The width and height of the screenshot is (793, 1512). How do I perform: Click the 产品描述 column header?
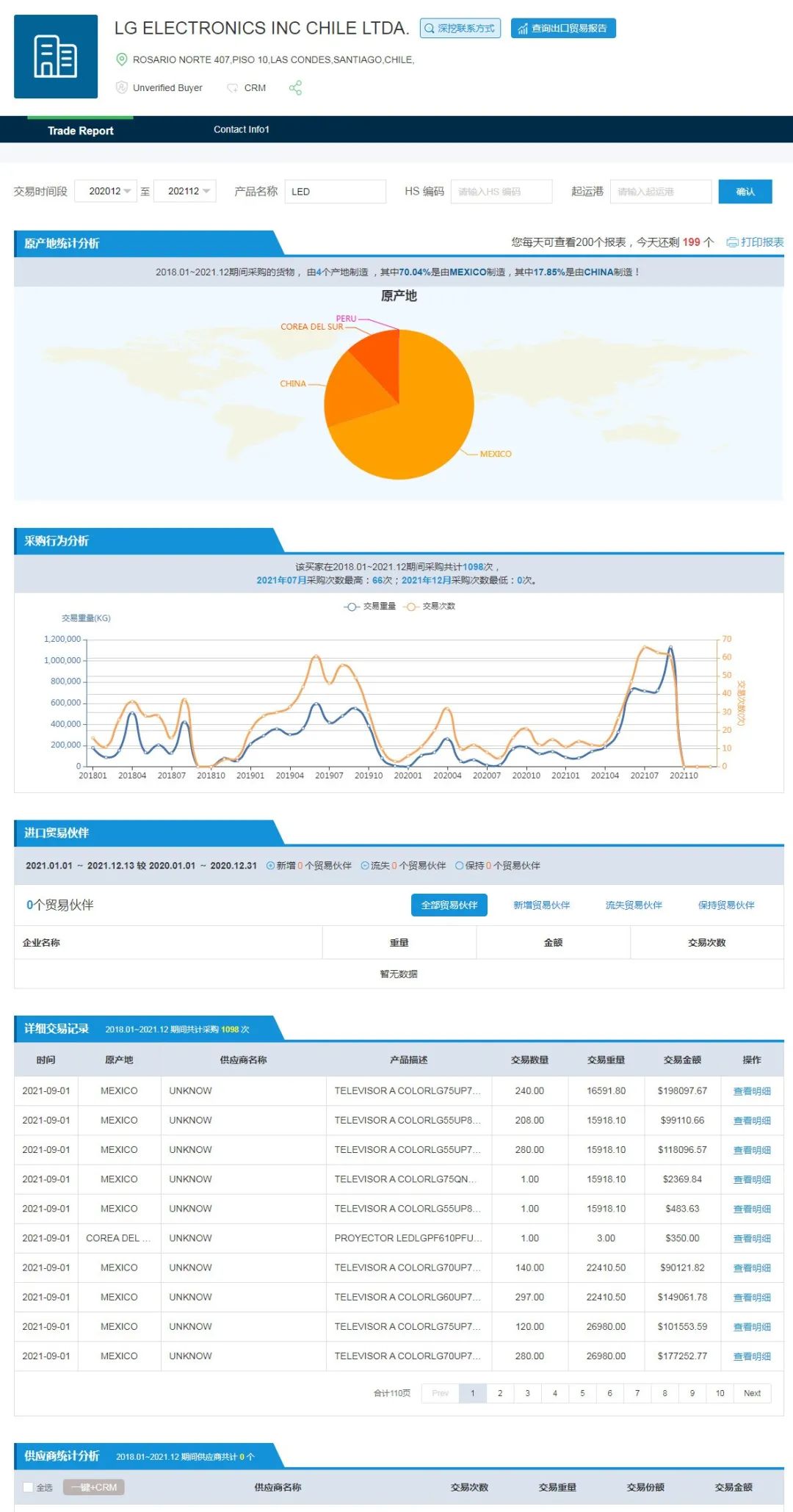pos(408,1060)
